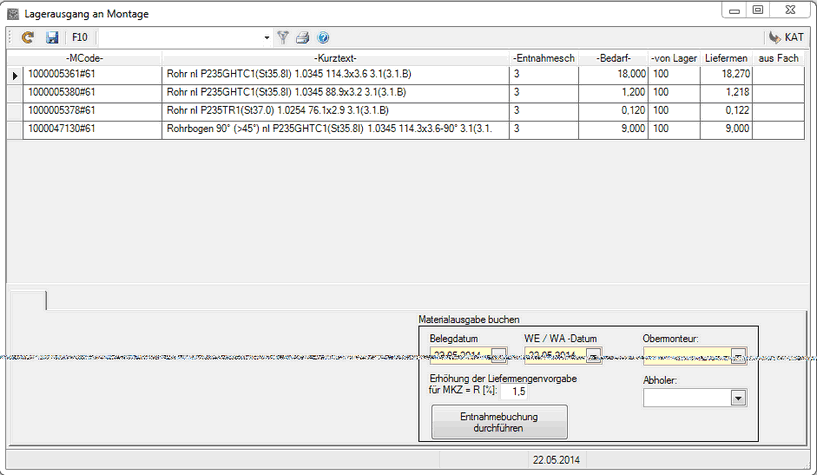This screenshot has width=817, height=475.
Task: Click the filter funnel icon
Action: [283, 38]
